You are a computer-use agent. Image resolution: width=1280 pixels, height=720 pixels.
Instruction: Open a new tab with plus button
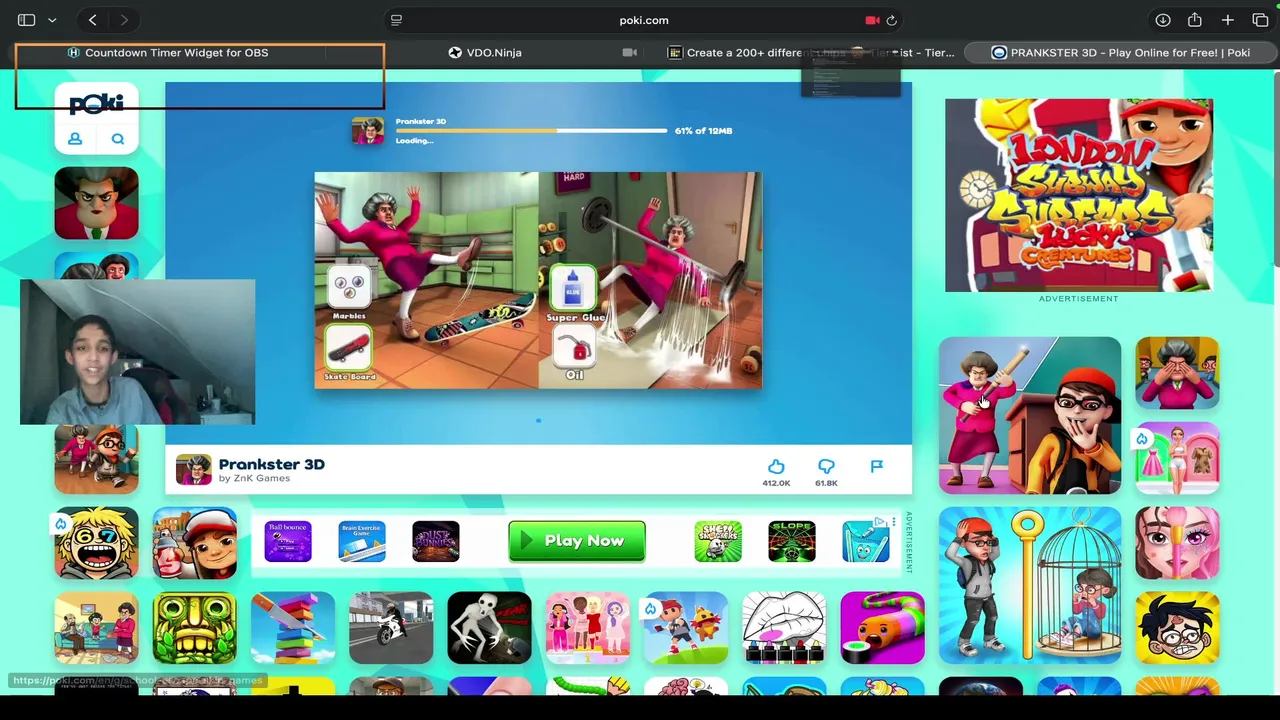pyautogui.click(x=1227, y=20)
